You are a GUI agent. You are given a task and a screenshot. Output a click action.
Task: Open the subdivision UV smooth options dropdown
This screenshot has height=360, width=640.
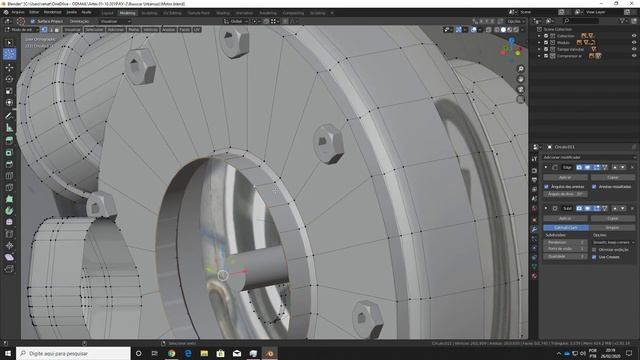click(614, 242)
